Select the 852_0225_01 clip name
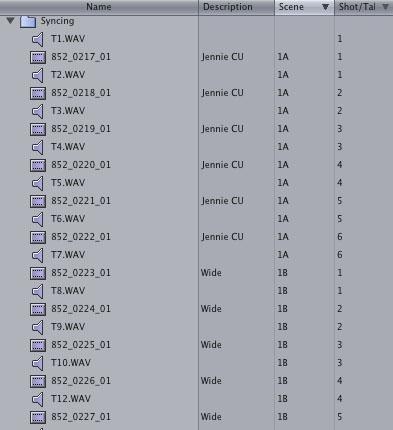Viewport: 393px width, 430px height. point(81,345)
